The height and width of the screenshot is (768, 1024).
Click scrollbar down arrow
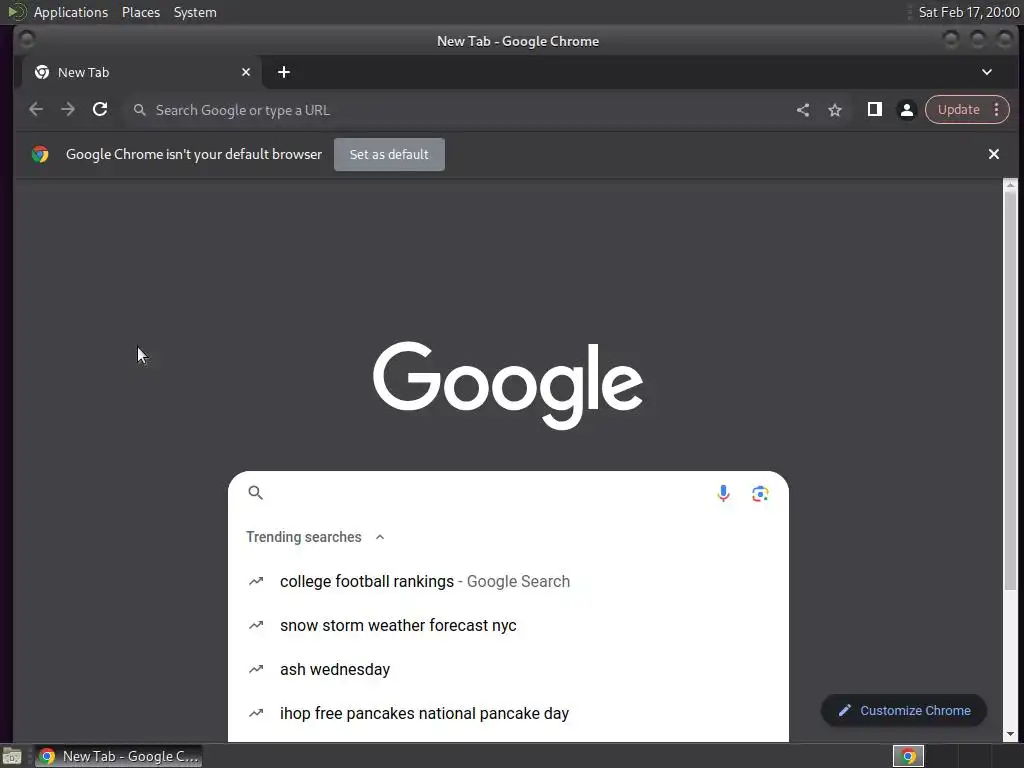point(1010,734)
